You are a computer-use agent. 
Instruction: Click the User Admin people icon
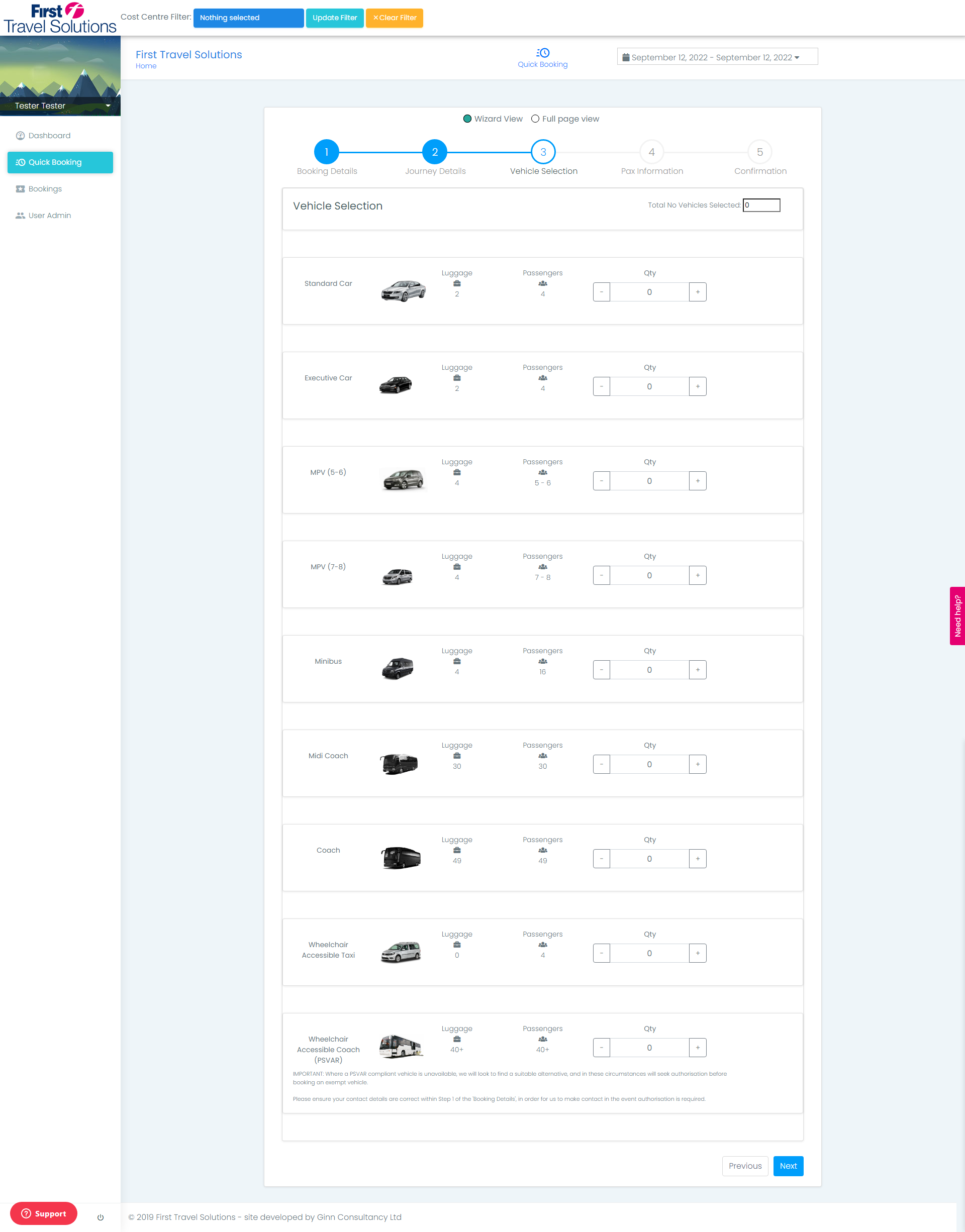point(20,215)
